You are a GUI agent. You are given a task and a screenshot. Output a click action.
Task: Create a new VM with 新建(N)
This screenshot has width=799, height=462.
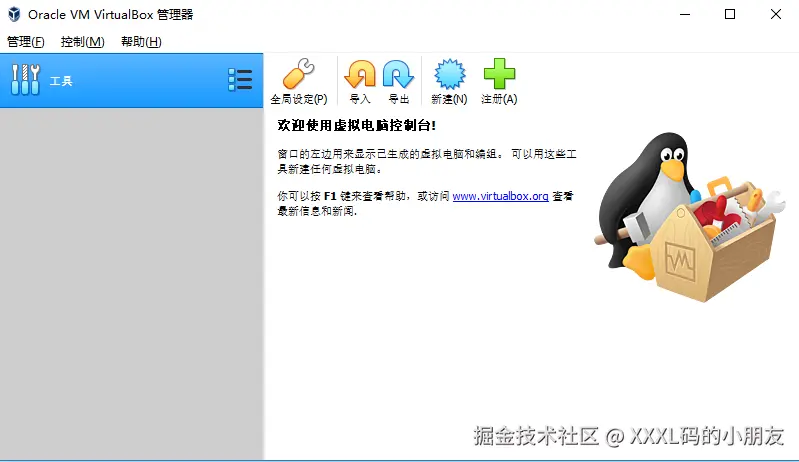coord(449,81)
